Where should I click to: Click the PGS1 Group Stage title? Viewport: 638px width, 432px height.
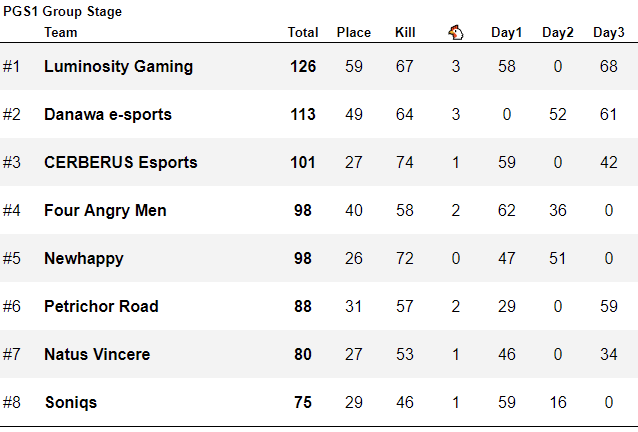62,12
